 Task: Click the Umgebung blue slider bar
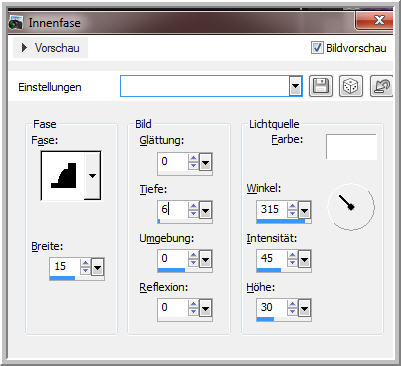[x=171, y=270]
